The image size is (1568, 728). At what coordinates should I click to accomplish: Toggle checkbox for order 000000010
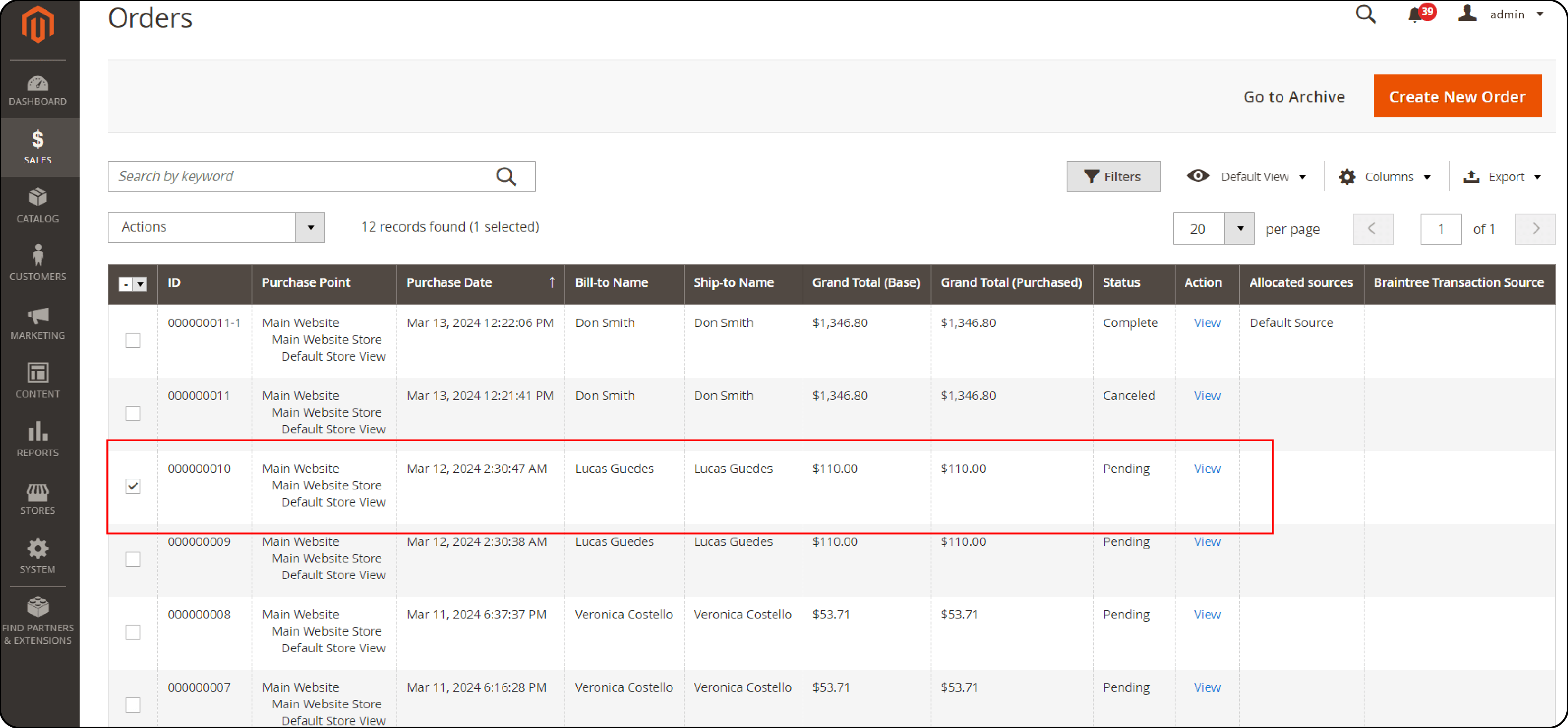point(133,486)
